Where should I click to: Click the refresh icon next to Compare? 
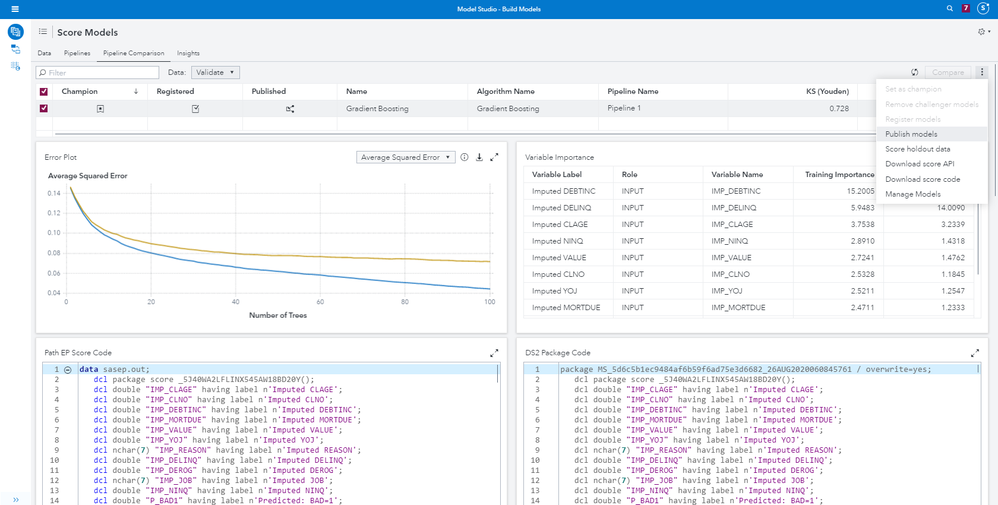click(914, 72)
